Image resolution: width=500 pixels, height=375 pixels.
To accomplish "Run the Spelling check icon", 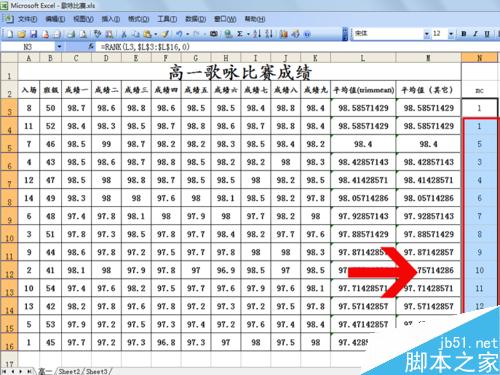I will [97, 34].
